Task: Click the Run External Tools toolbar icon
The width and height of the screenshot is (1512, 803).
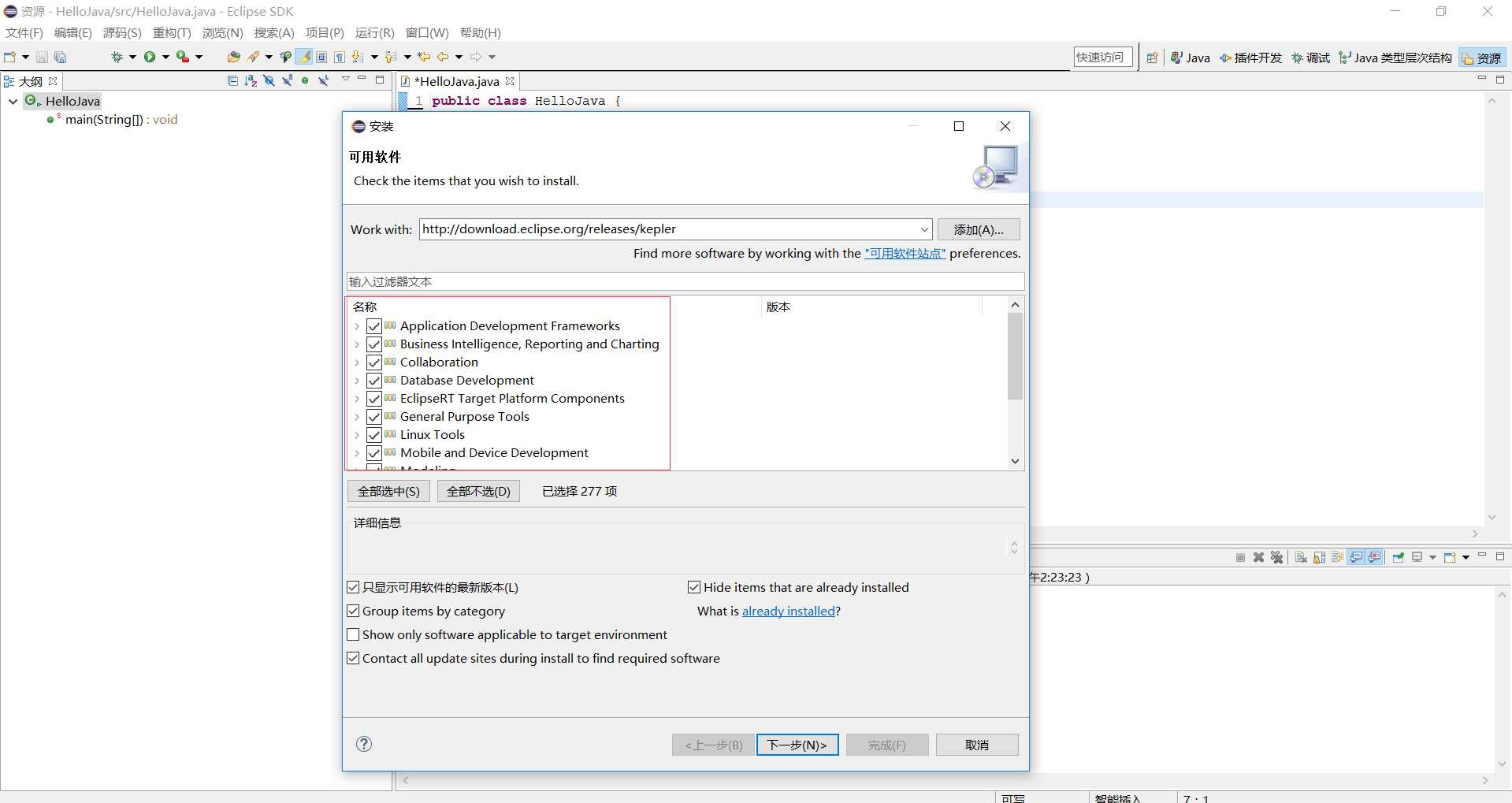Action: tap(183, 57)
